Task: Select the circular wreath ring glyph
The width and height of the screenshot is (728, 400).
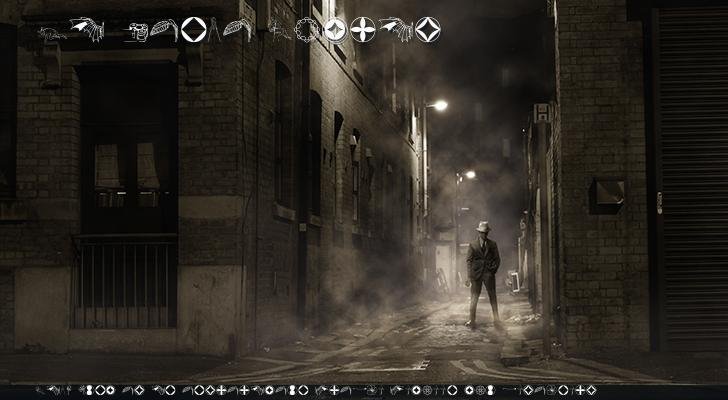Action: point(306,30)
